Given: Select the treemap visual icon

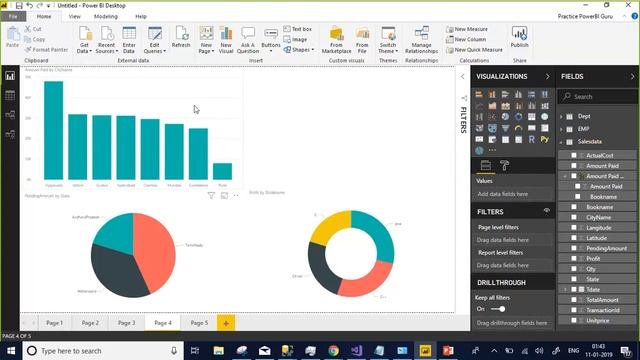Looking at the screenshot, I should click(531, 117).
